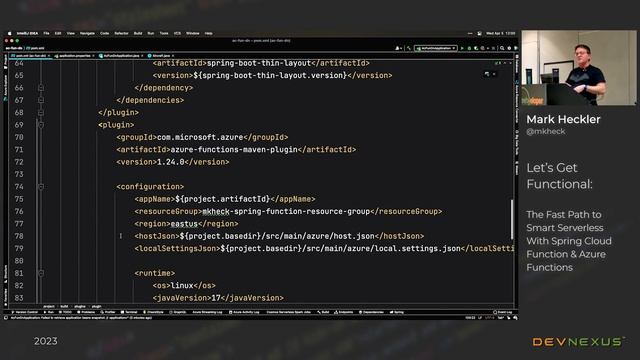Collapse the fold marker at line 67
640x360 pixels.
click(41, 100)
